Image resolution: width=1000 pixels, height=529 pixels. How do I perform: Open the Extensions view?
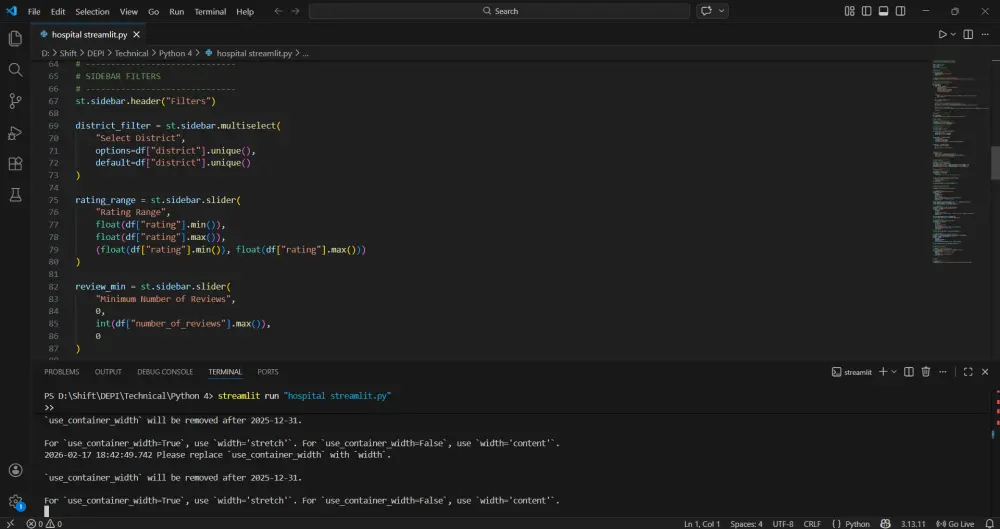[x=15, y=163]
